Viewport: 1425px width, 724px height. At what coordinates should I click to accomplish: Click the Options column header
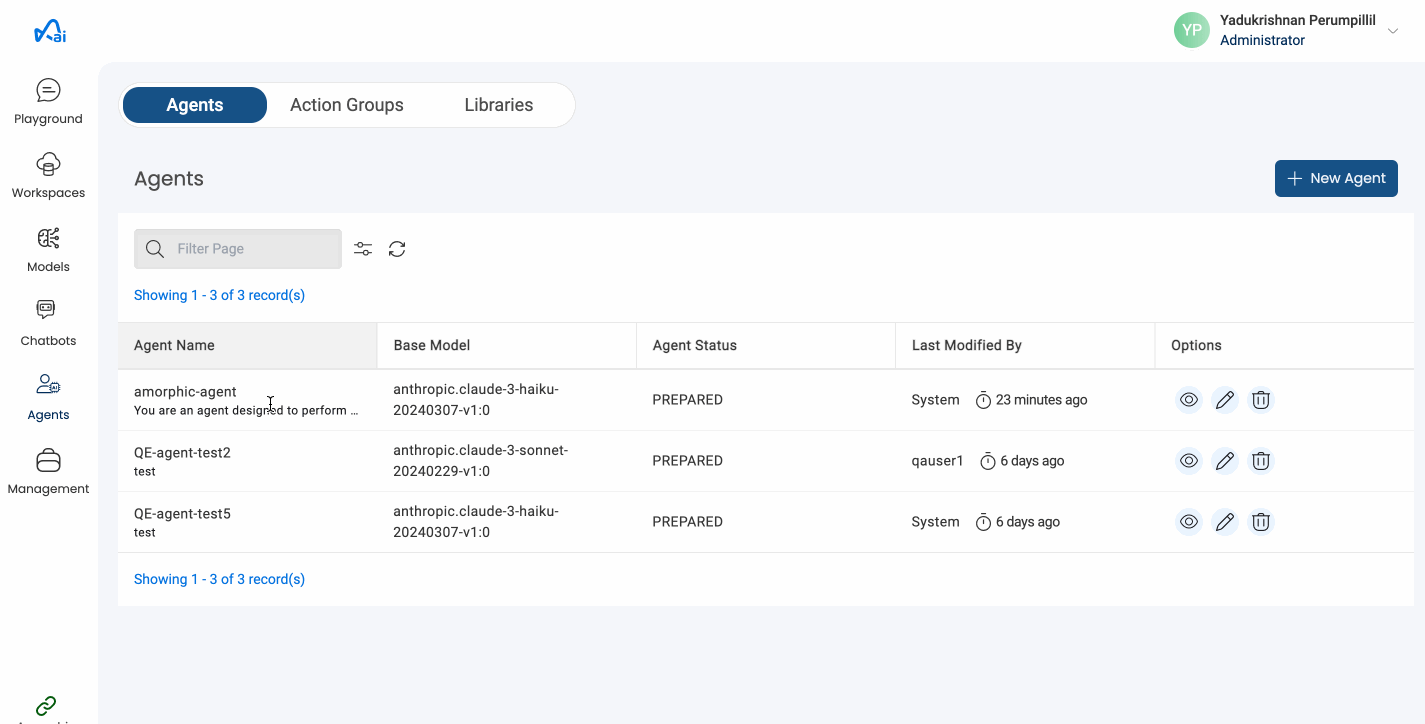coord(1284,345)
